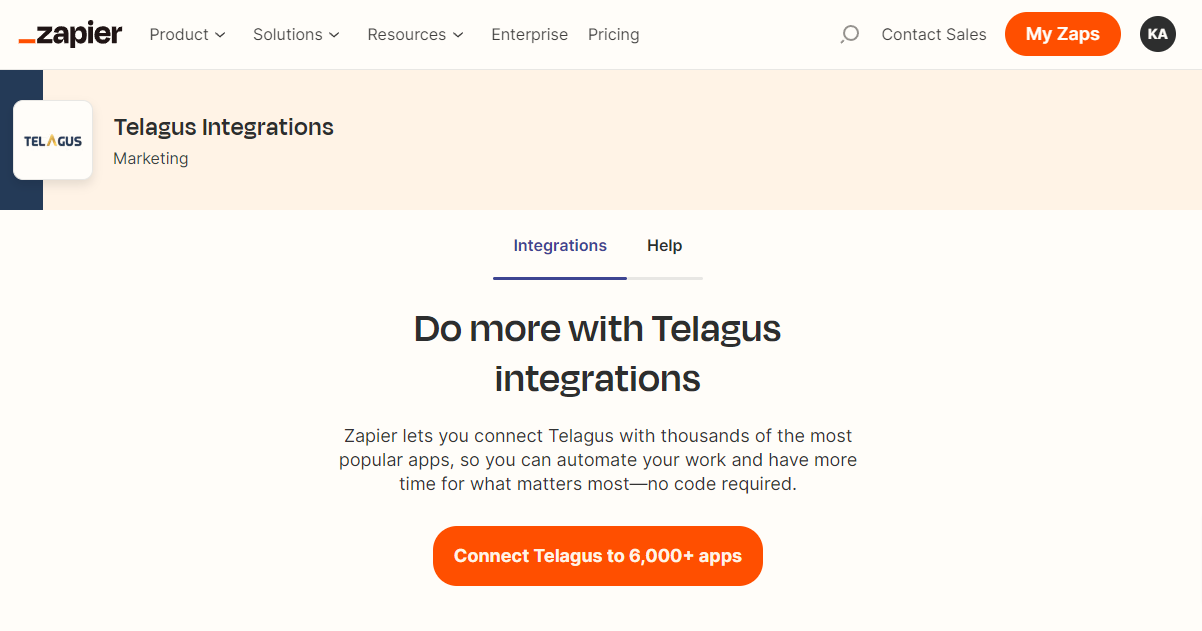Screen dimensions: 1202x631
Task: Select the Integrations tab
Action: point(559,245)
